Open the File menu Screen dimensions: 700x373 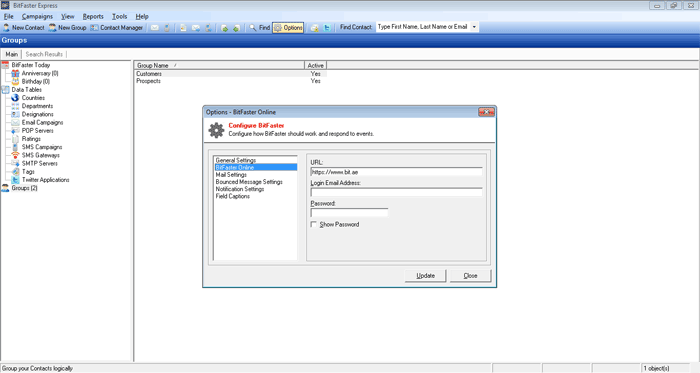(8, 17)
